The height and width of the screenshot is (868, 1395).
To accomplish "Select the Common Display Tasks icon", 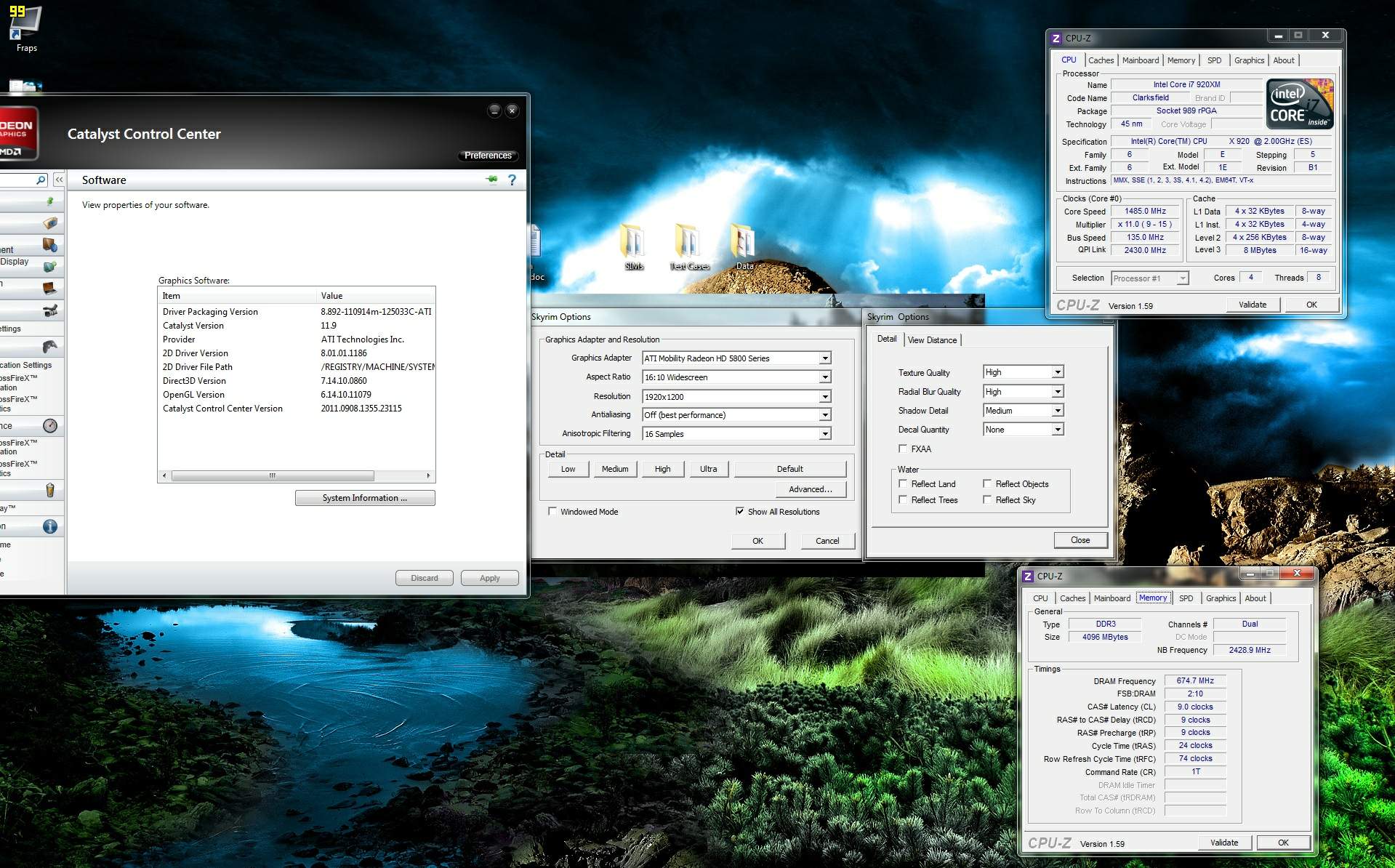I will 50,266.
